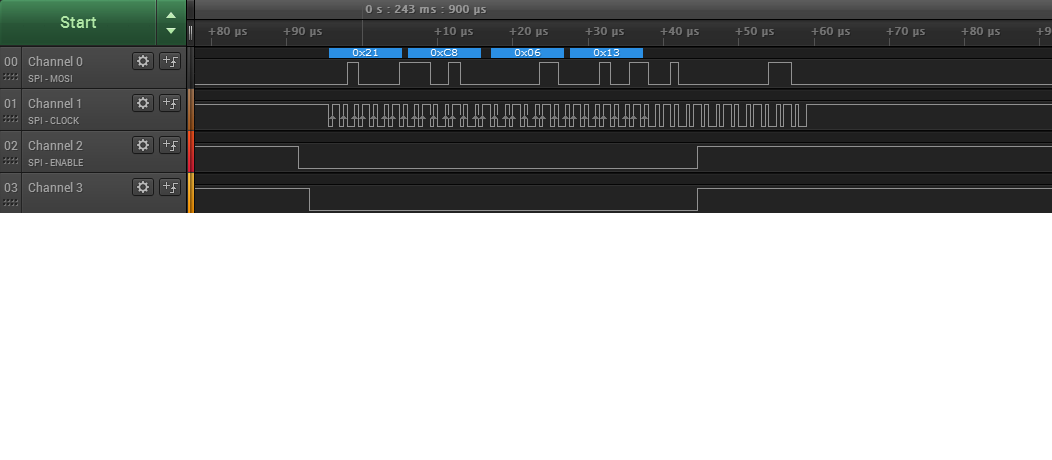Click the Channel 2 red color strip
Image resolution: width=1052 pixels, height=460 pixels.
click(191, 152)
